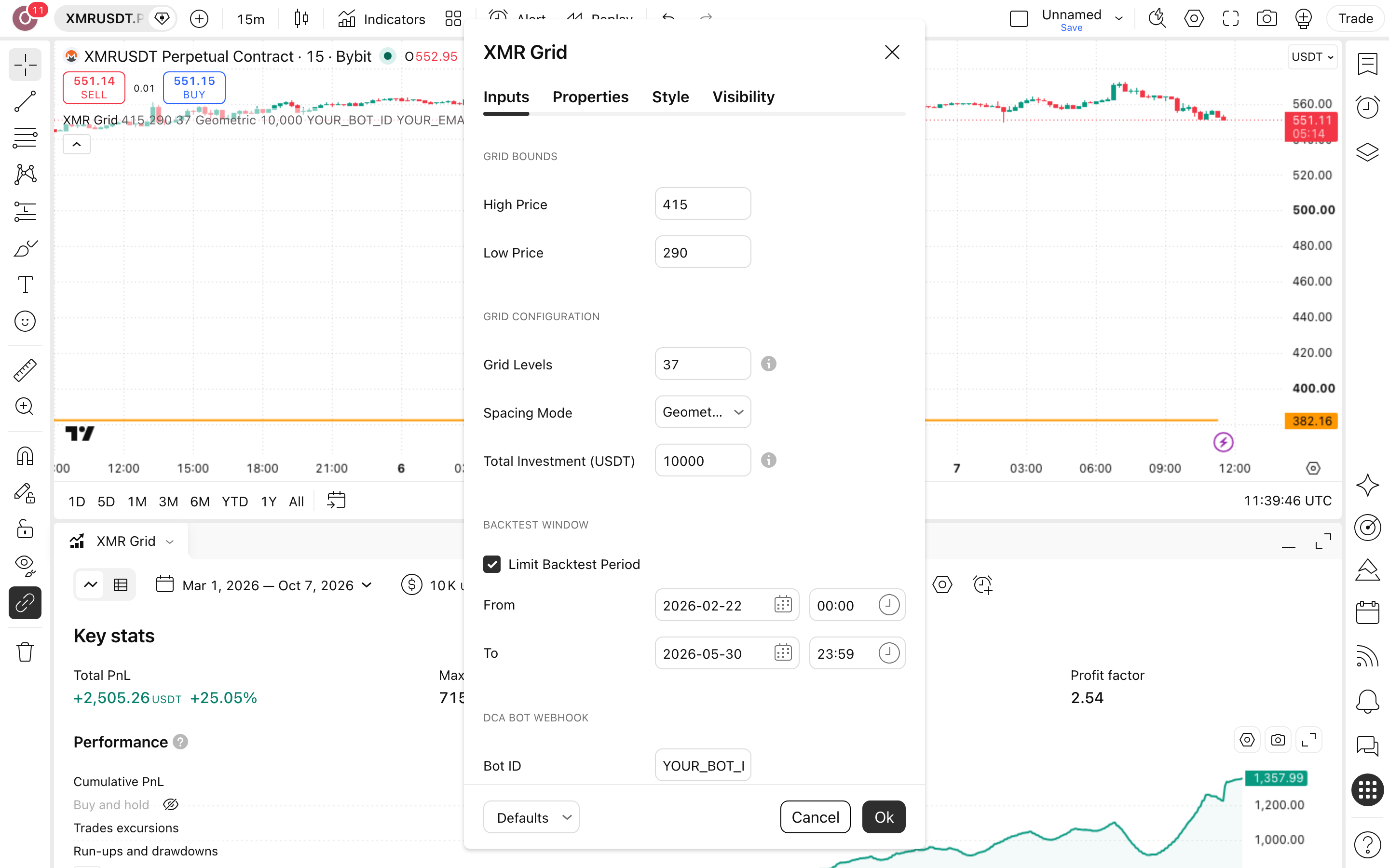Toggle lock all drawing tools
1389x868 pixels.
[x=25, y=529]
